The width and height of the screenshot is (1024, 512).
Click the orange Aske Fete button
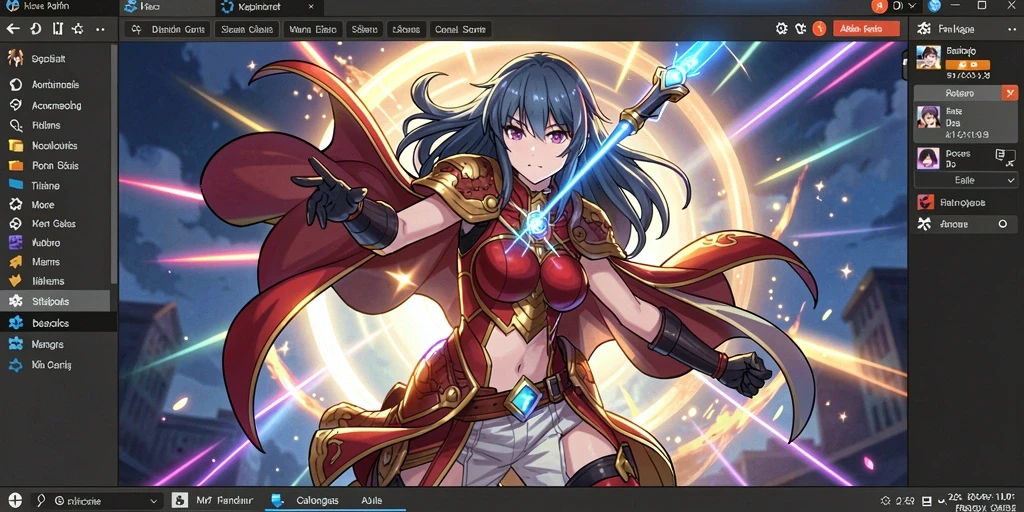[x=867, y=29]
